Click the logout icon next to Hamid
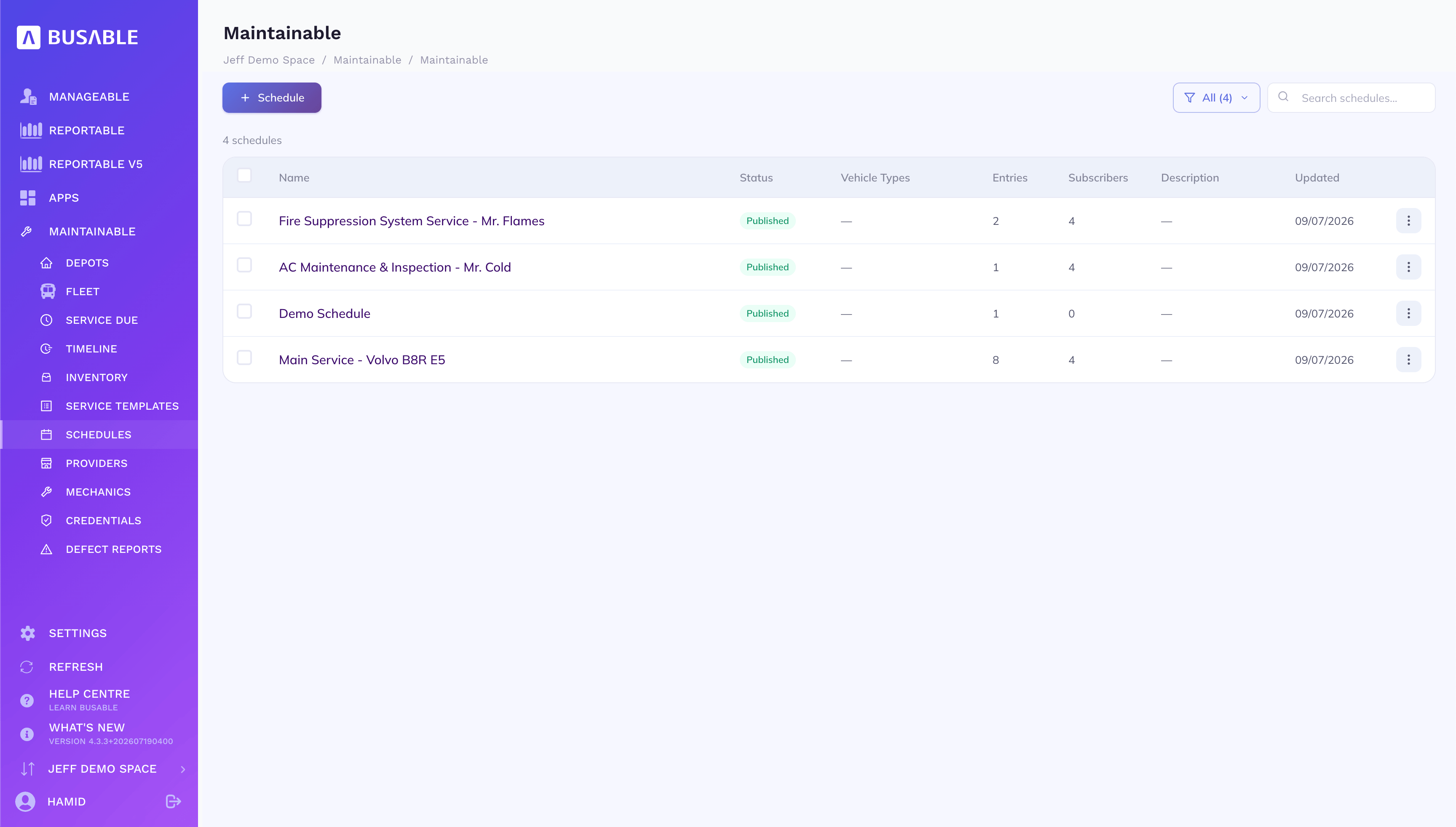 173,801
